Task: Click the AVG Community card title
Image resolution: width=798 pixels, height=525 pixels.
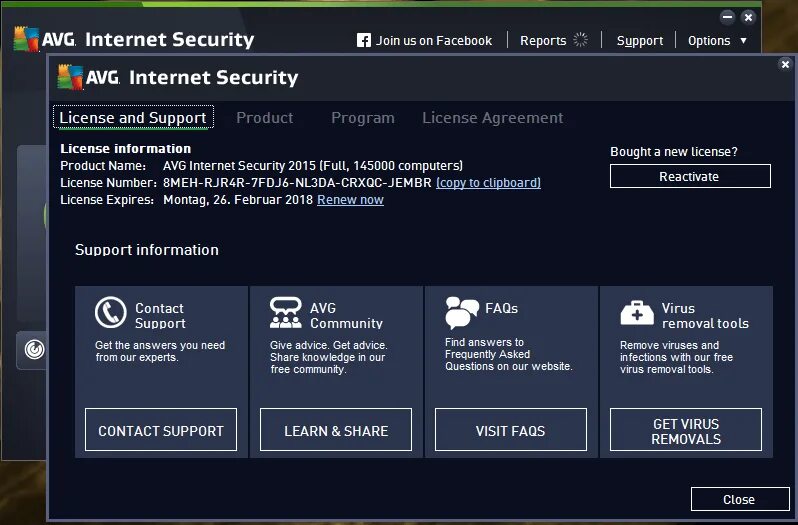Action: point(346,315)
